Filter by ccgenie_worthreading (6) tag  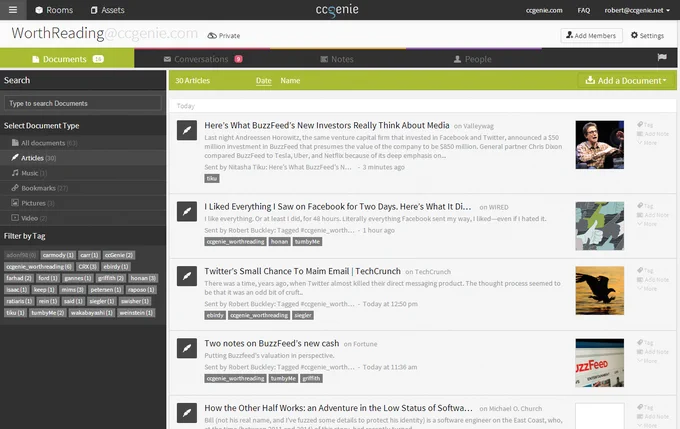(39, 267)
